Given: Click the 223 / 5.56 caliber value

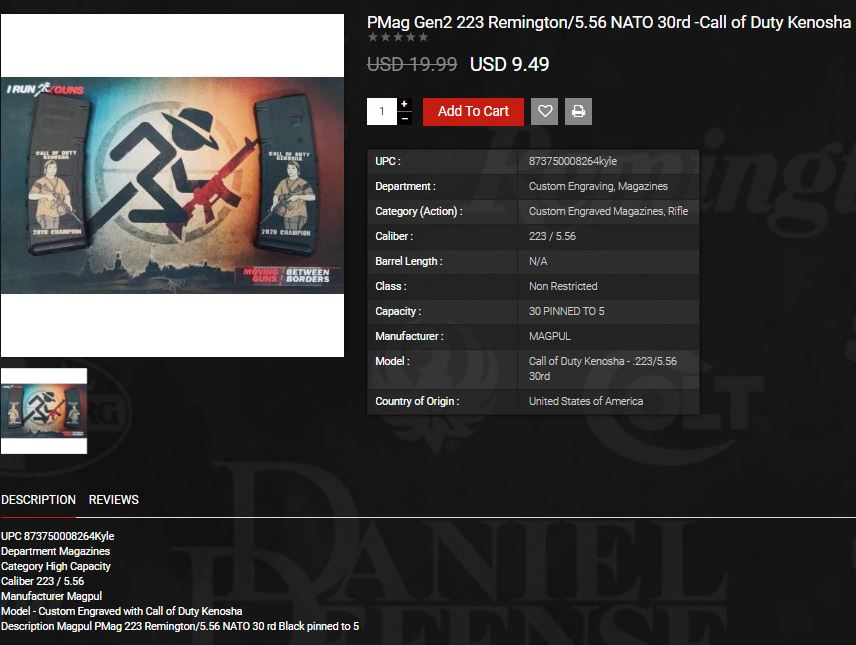Looking at the screenshot, I should 552,236.
